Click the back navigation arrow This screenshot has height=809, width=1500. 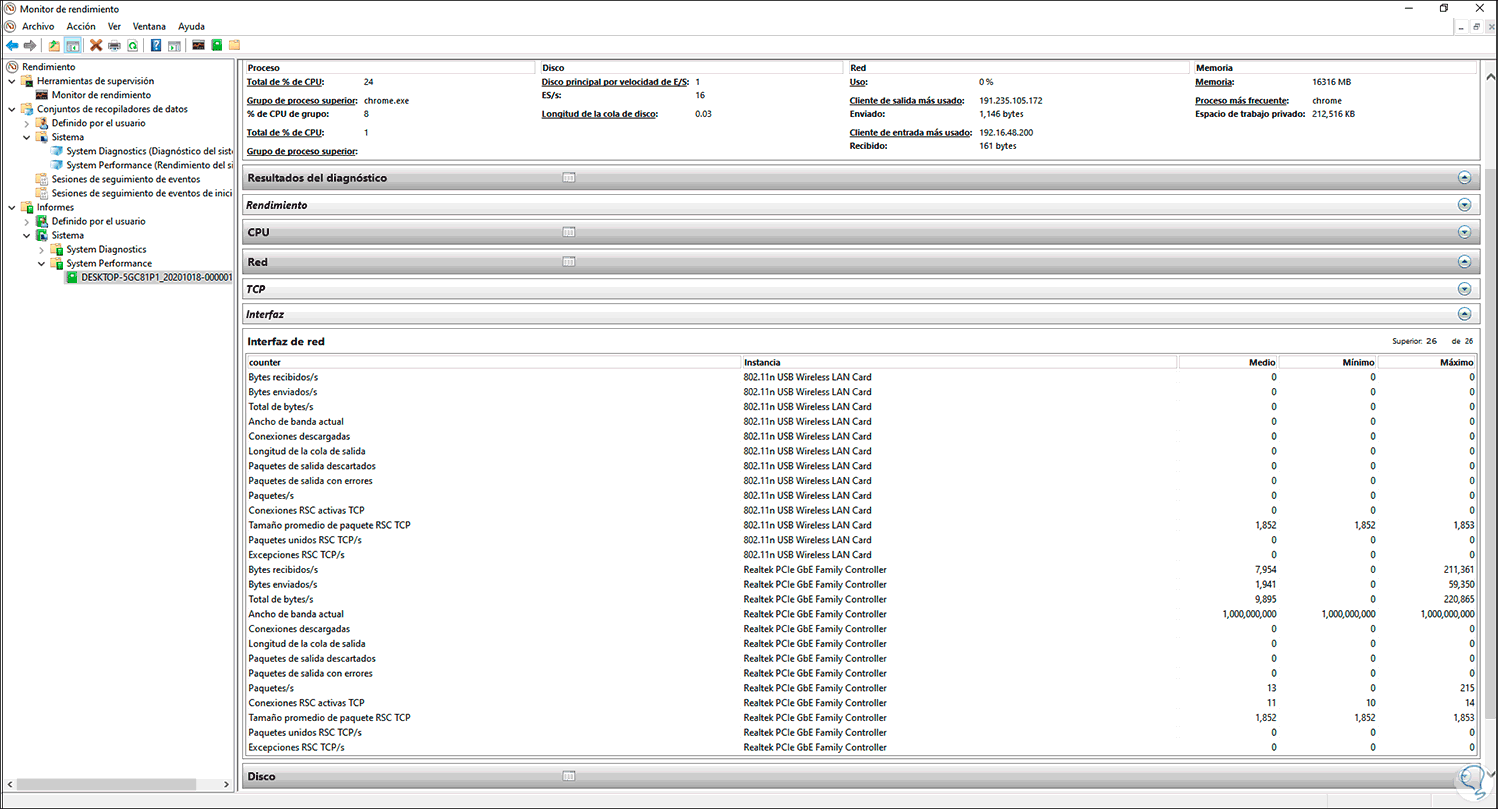[11, 45]
